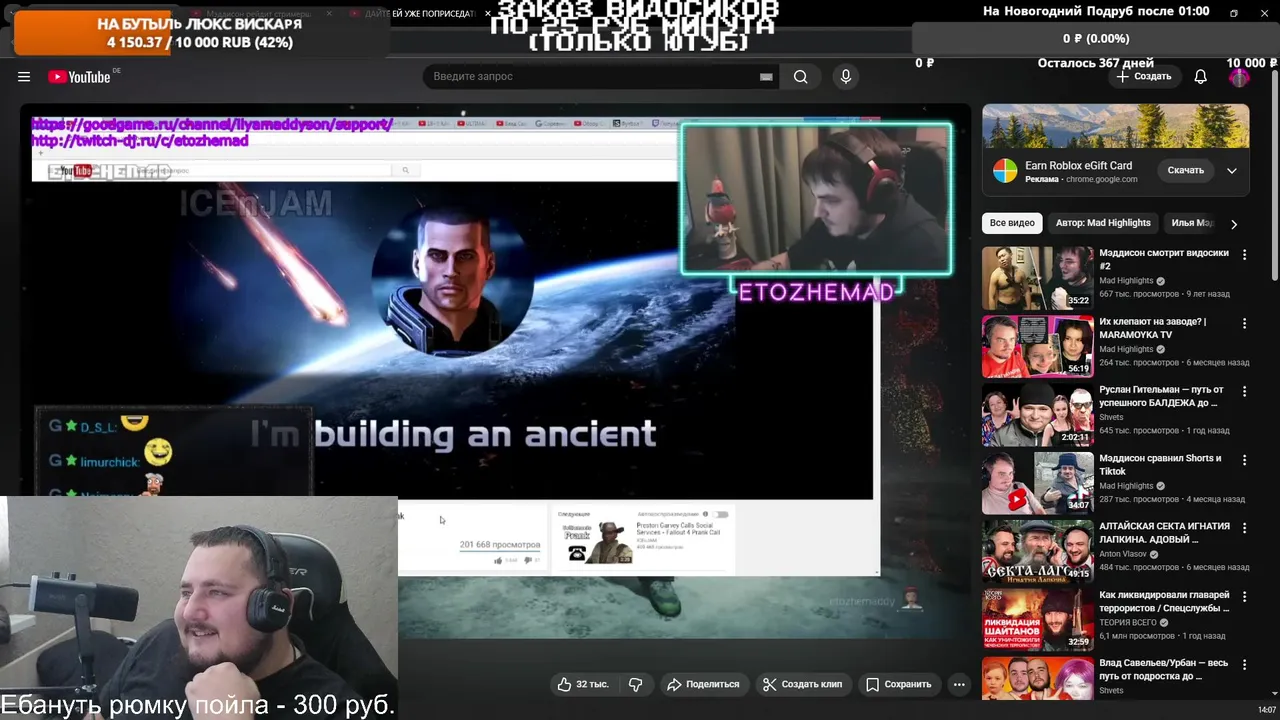This screenshot has height=720, width=1280.
Task: Like the video (32 тыс.)
Action: [583, 684]
